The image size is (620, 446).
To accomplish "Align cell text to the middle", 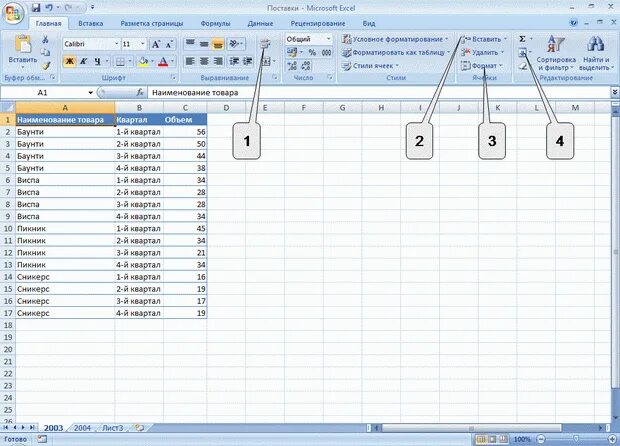I will pyautogui.click(x=204, y=43).
